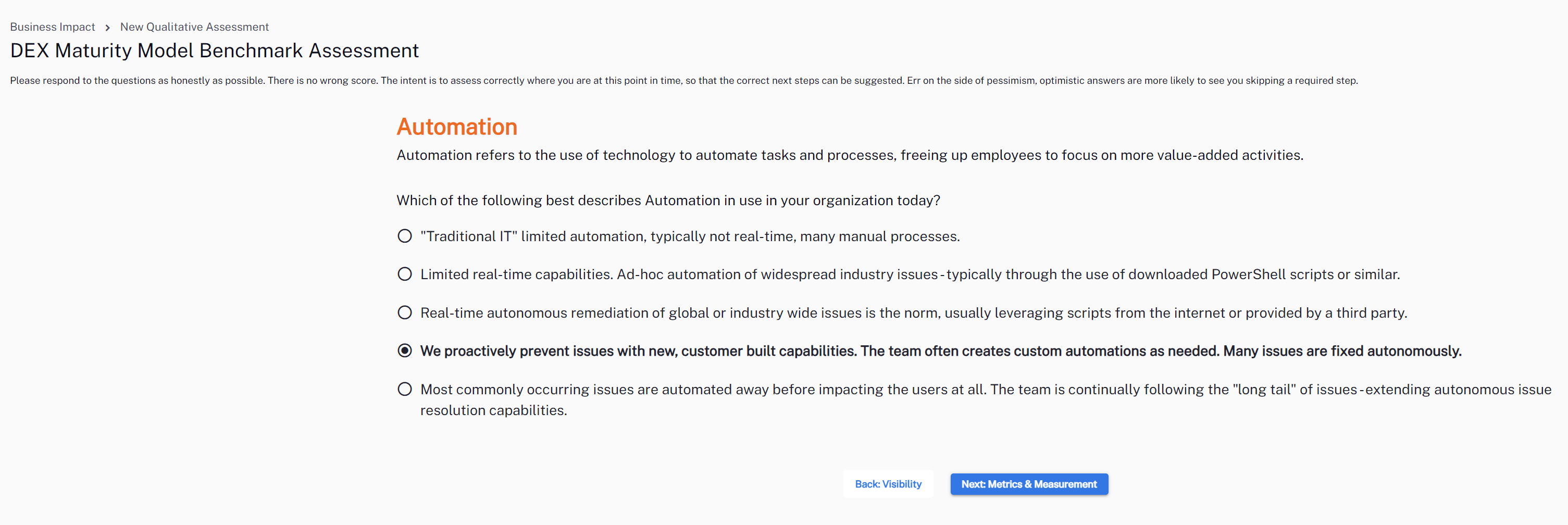Go to Next: Metrics & Measurement
The width and height of the screenshot is (1568, 525).
tap(1029, 484)
